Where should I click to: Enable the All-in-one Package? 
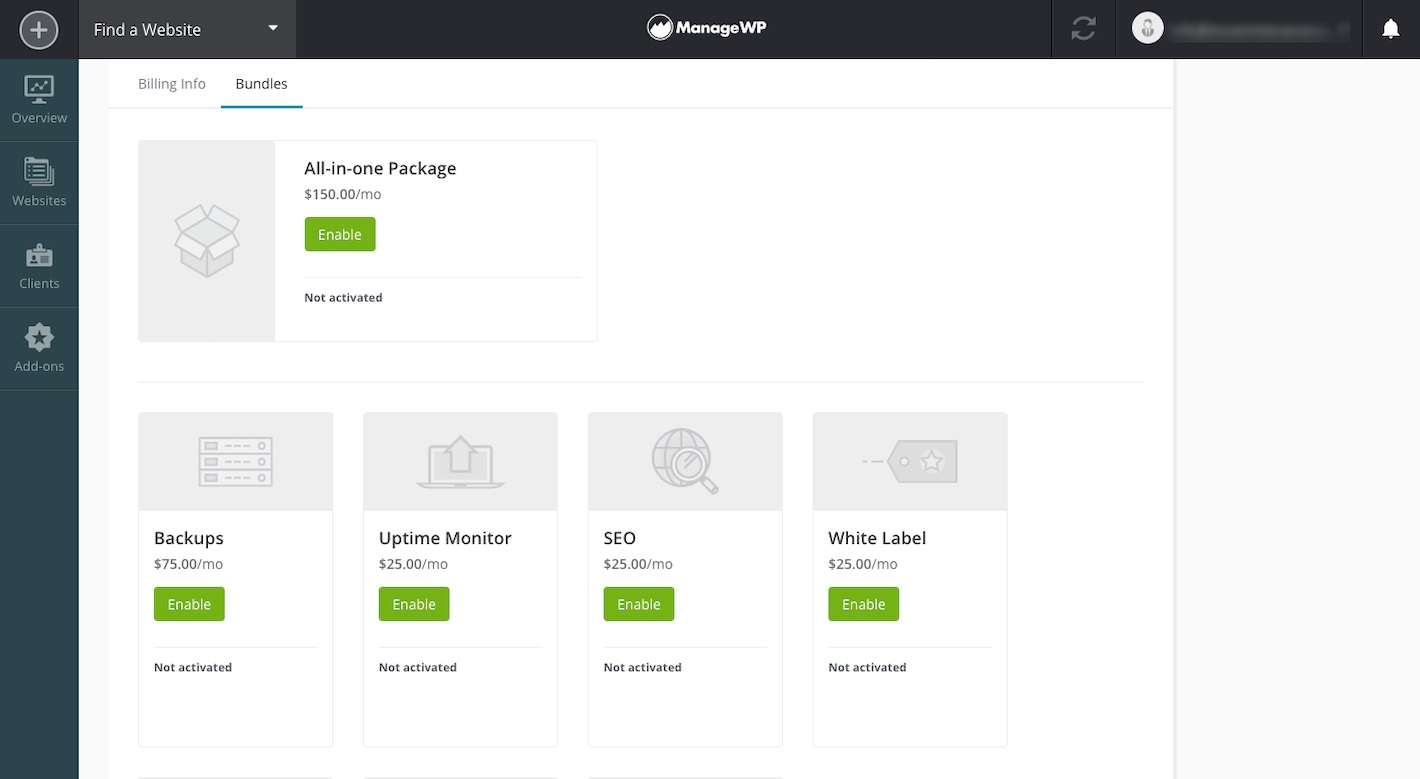(x=340, y=234)
